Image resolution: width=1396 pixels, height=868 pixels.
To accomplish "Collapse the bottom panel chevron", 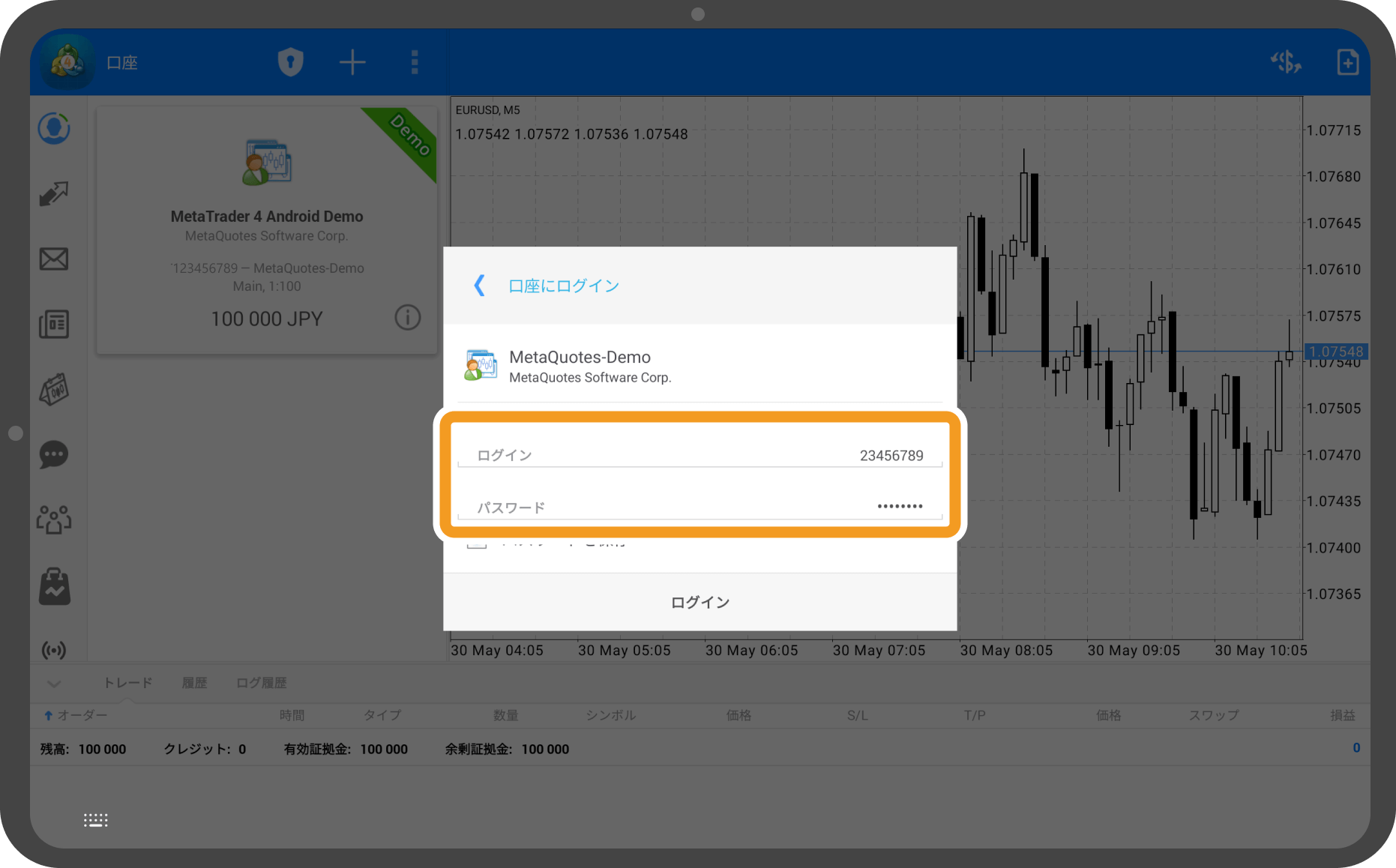I will click(54, 684).
